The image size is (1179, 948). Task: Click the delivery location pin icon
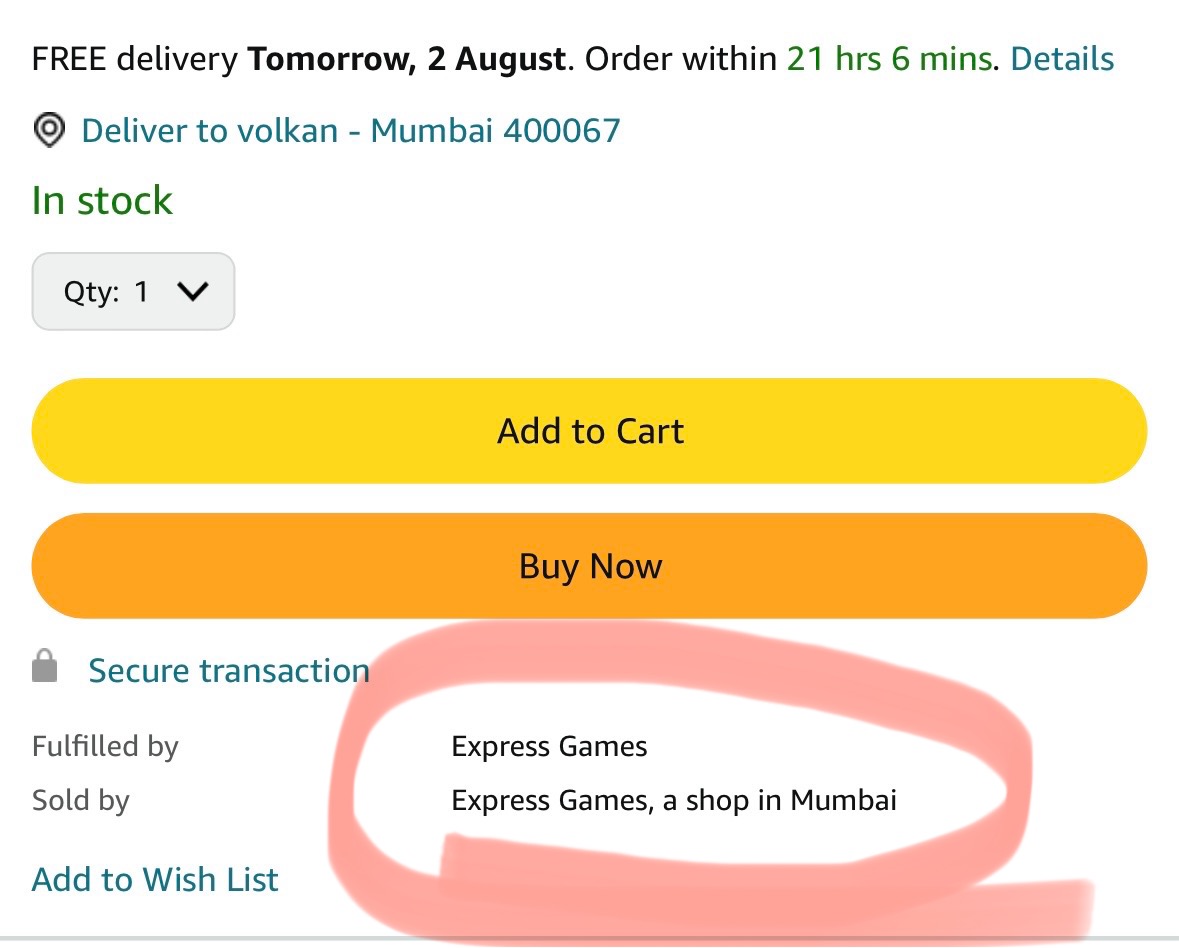[x=49, y=130]
